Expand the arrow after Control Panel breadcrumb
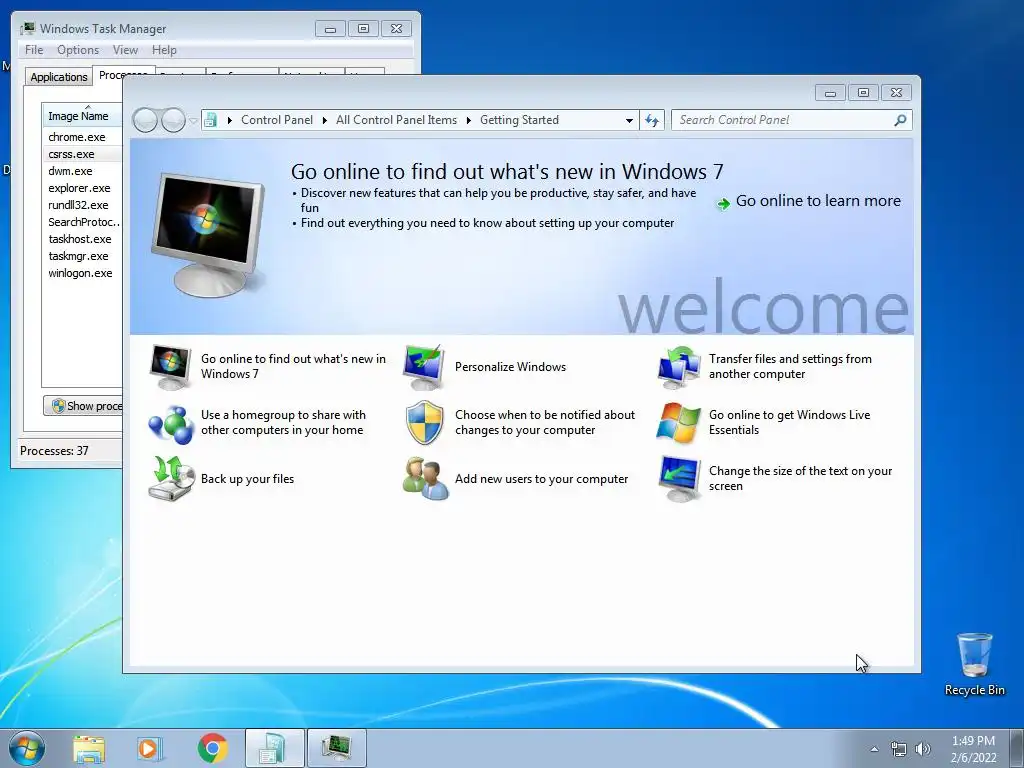The image size is (1024, 768). pos(325,120)
